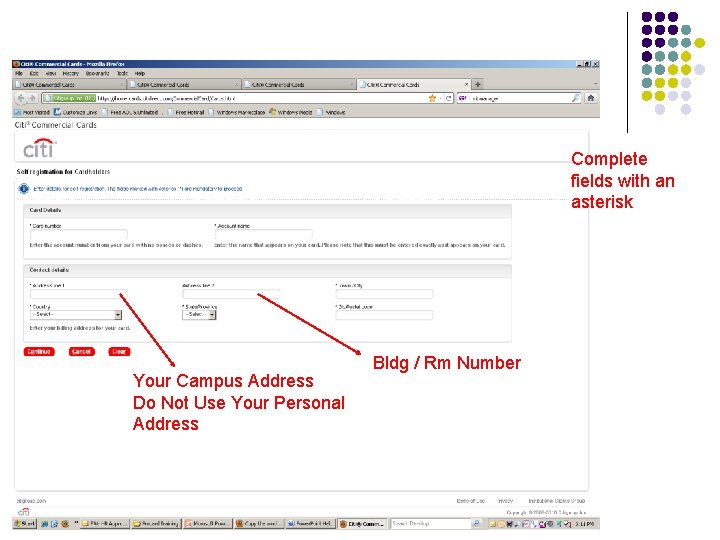Image resolution: width=720 pixels, height=540 pixels.
Task: Click the Customize Links bookmark
Action: point(76,112)
